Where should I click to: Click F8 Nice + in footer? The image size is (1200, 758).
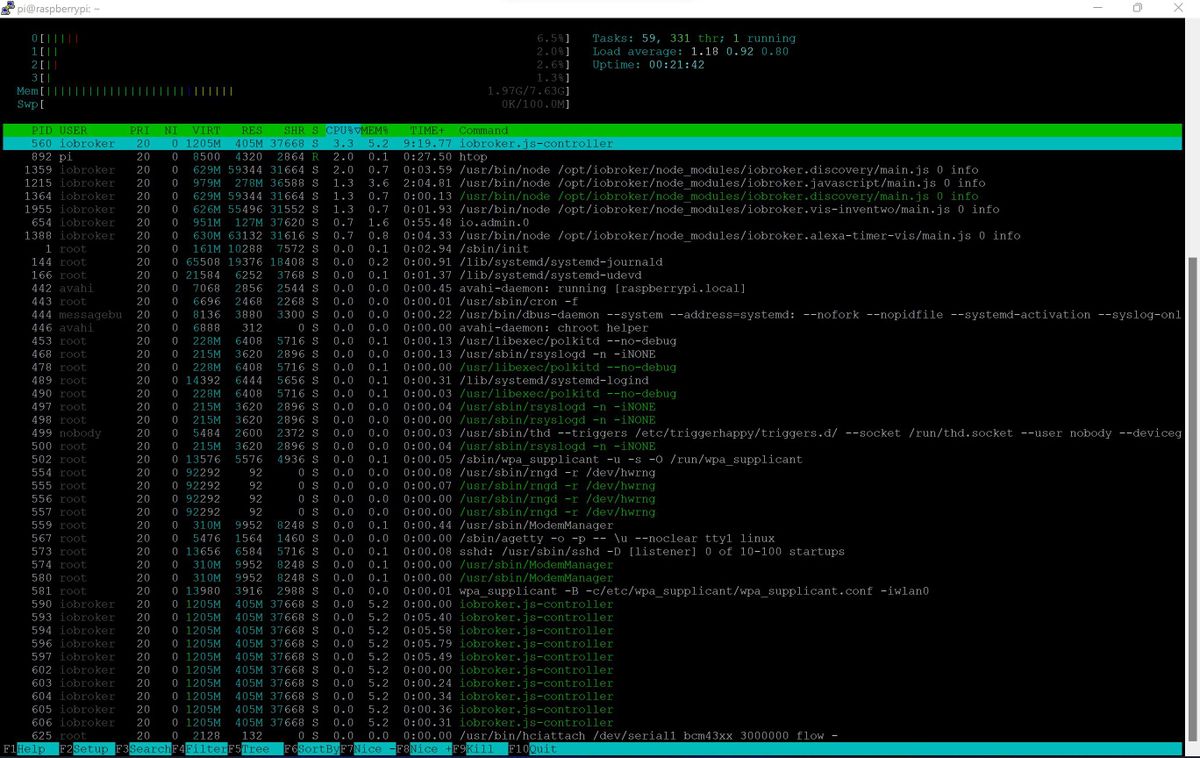(x=423, y=749)
